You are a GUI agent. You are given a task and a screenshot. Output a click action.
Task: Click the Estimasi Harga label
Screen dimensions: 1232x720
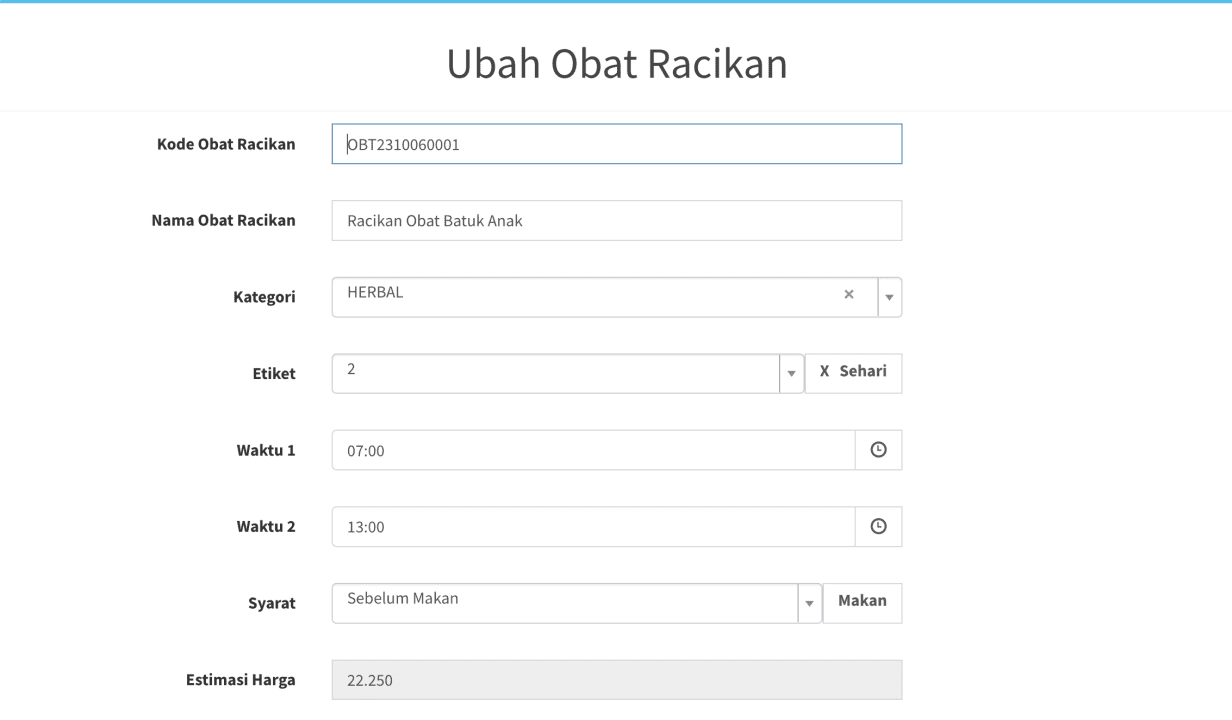click(x=241, y=680)
